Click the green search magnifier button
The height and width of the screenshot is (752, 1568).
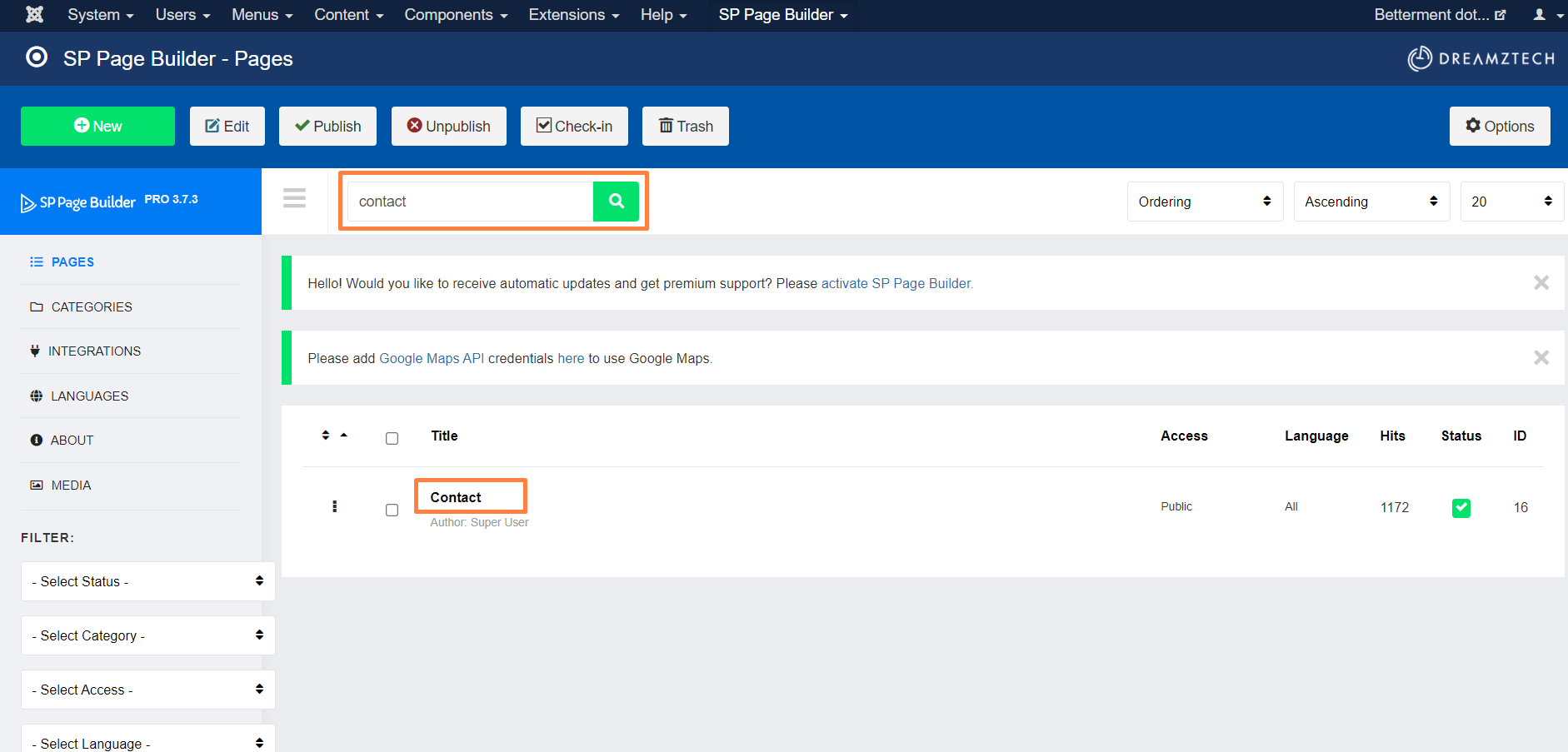(616, 202)
